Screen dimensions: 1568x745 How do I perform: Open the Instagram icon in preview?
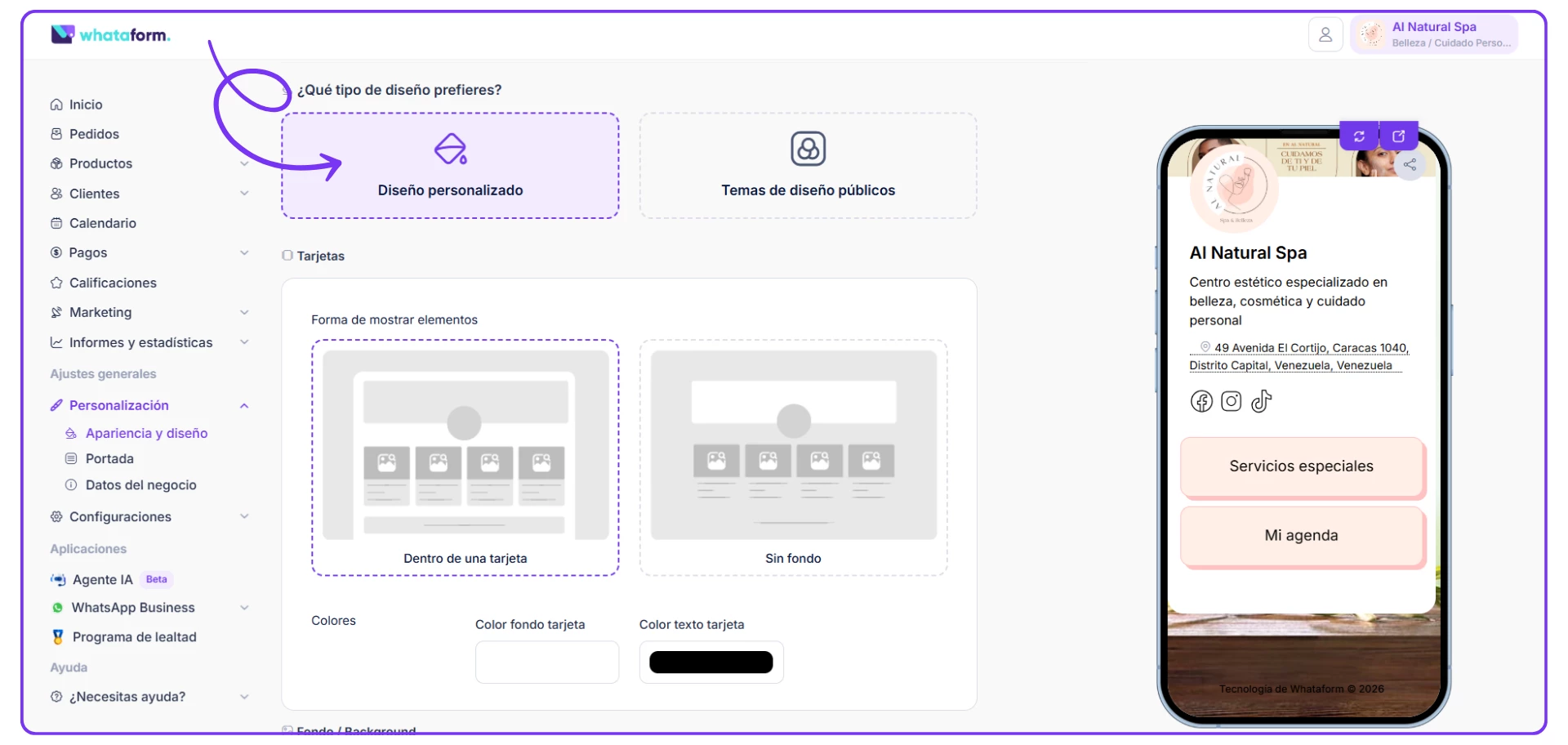click(x=1231, y=401)
